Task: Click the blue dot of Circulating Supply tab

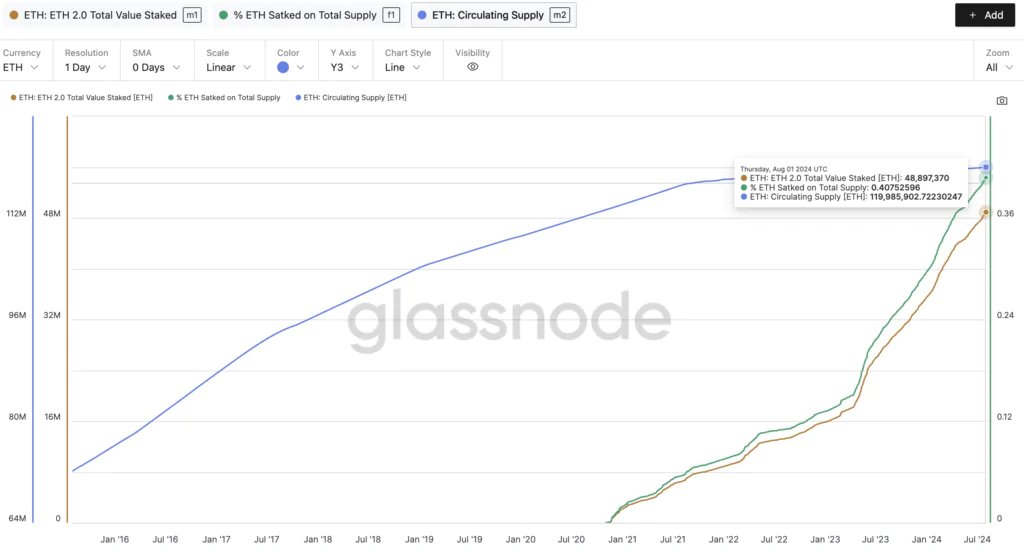Action: [422, 15]
